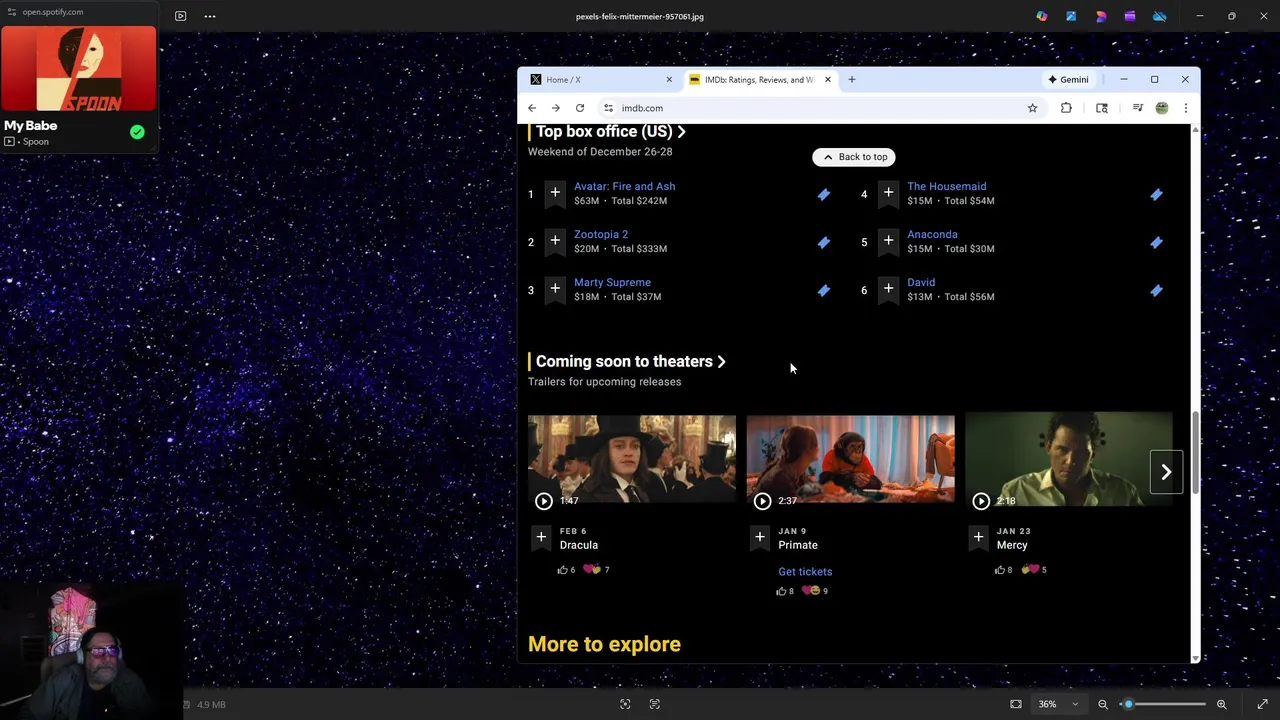
Task: Click the purple Clipchamp icon in Photos title bar
Action: (1130, 16)
